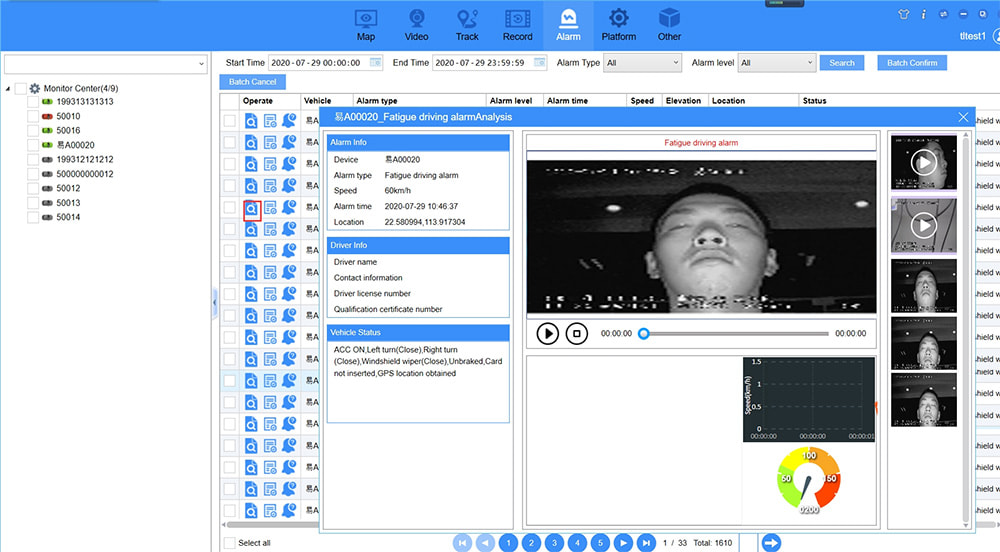Screen dimensions: 1000x552
Task: Select vehicle 50012 in the tree
Action: 68,189
